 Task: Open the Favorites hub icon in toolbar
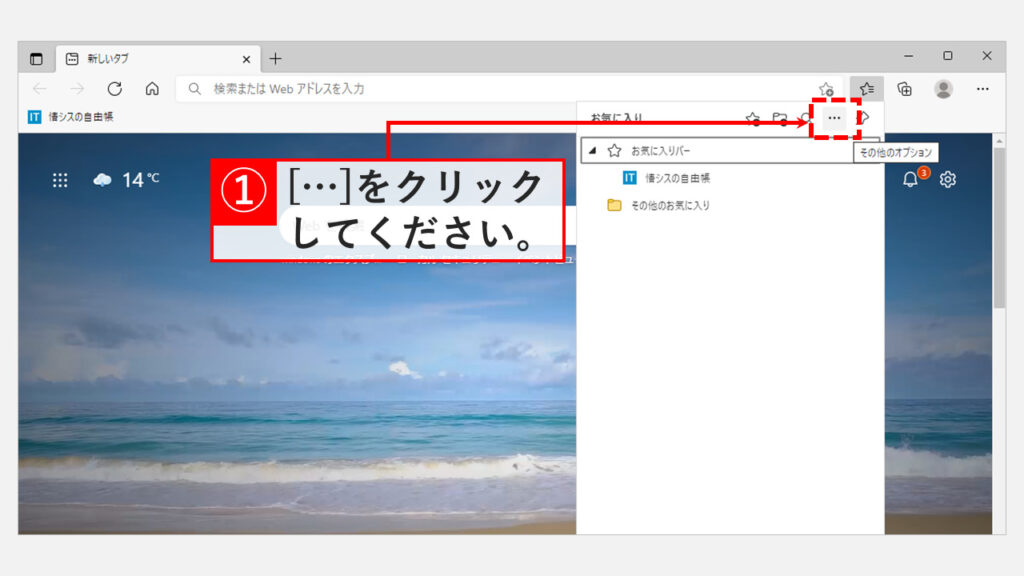coord(867,89)
